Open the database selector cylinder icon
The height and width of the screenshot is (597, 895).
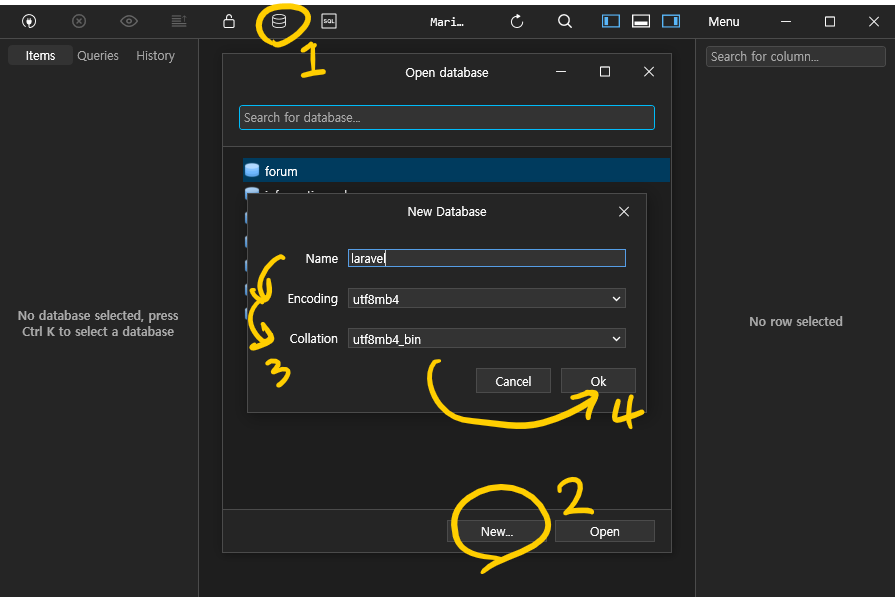[x=279, y=22]
